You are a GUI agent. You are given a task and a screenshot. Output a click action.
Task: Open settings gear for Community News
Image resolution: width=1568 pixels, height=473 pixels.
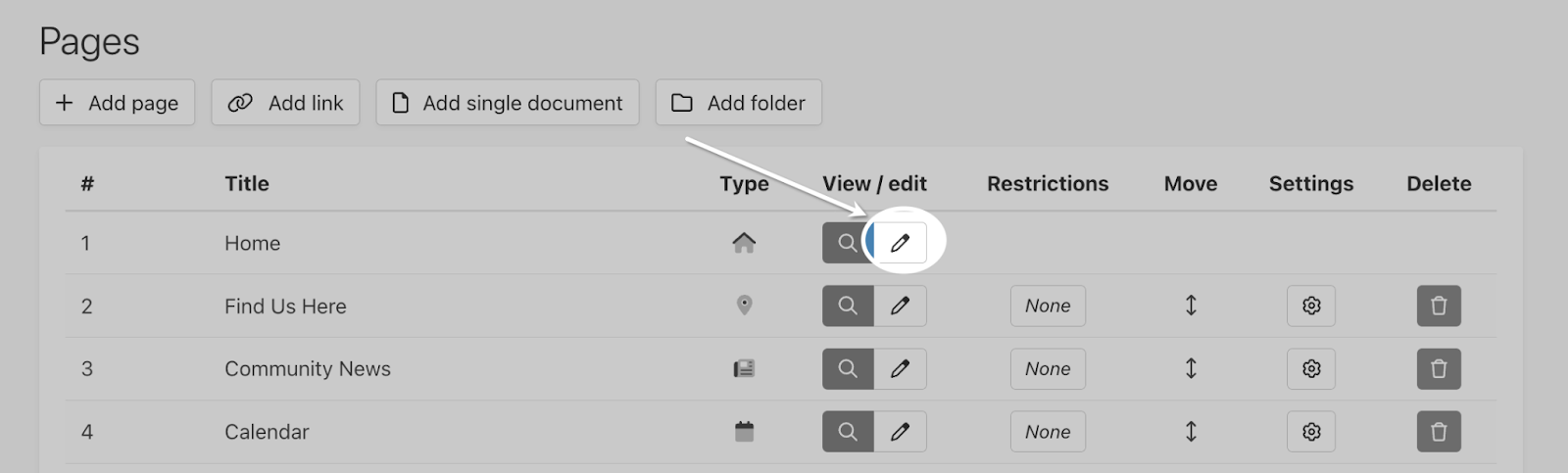coord(1311,369)
